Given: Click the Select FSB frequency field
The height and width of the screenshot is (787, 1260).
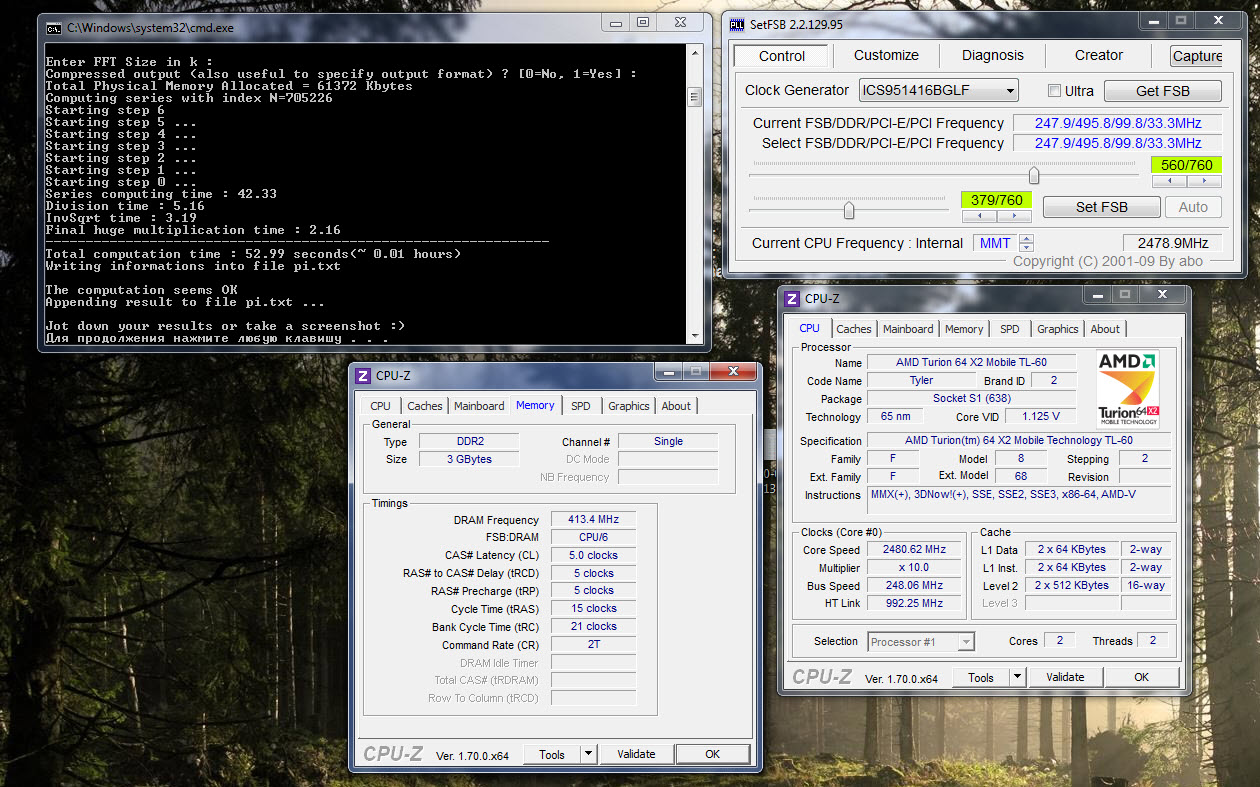Looking at the screenshot, I should 1117,143.
